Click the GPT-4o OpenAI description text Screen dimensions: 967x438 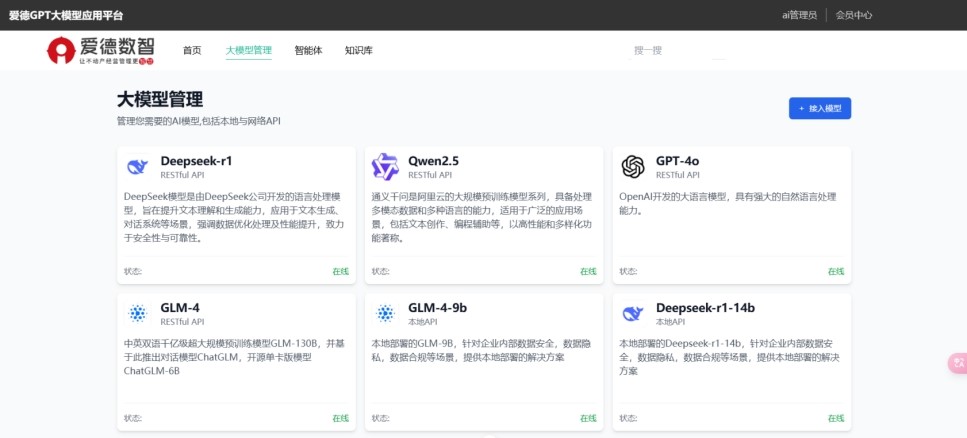728,204
